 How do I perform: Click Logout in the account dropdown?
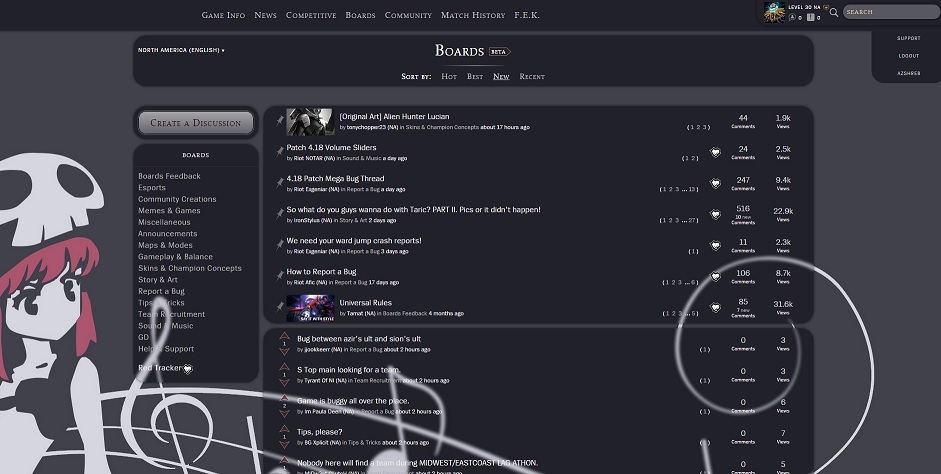point(909,56)
